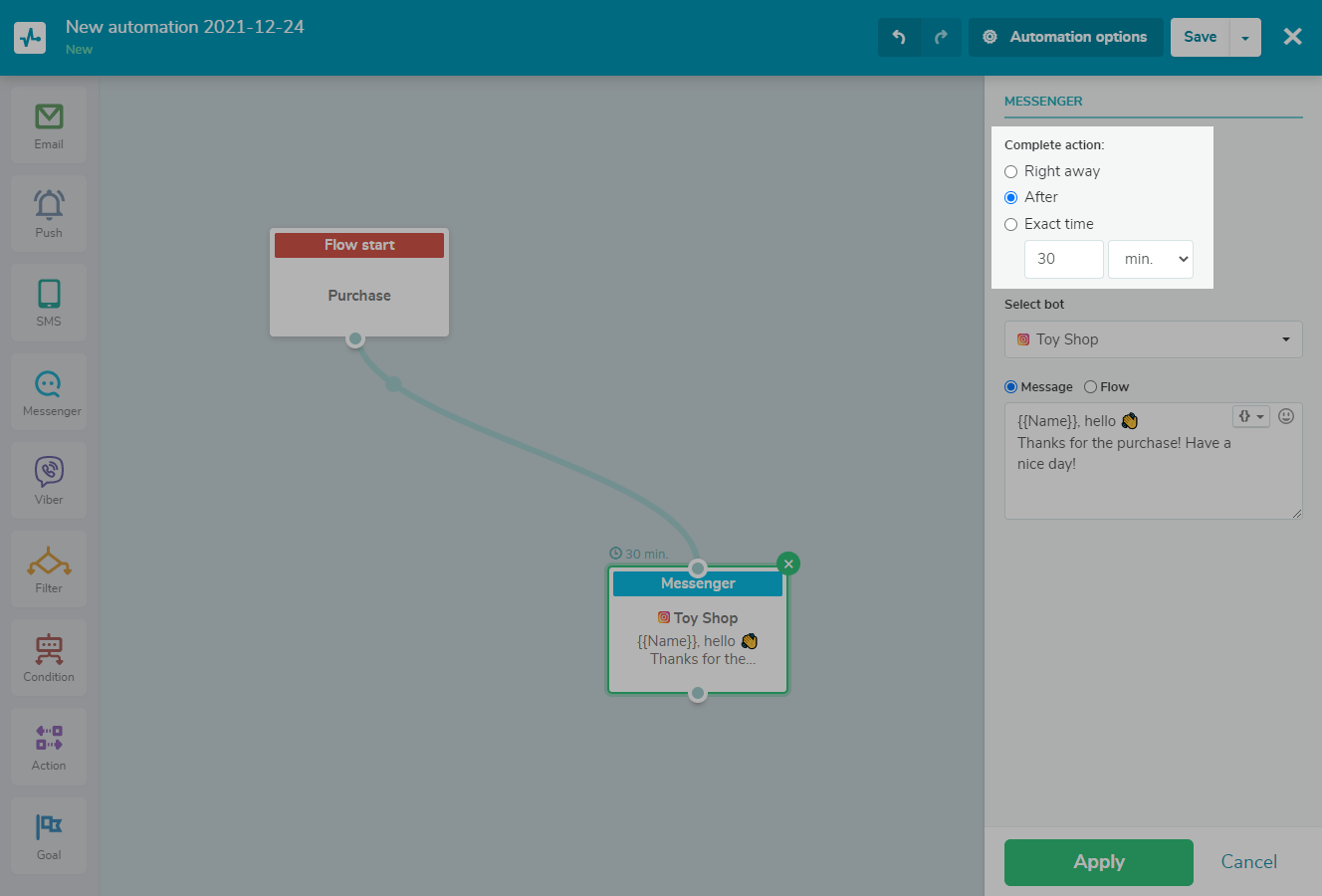Click the Flow start output connector
The height and width of the screenshot is (896, 1322).
pos(355,338)
